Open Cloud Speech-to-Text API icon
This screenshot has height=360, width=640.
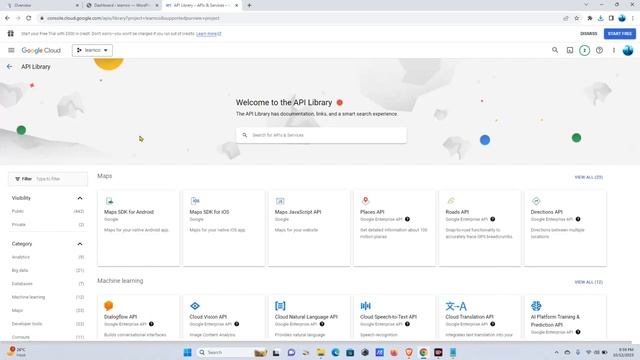(365, 306)
